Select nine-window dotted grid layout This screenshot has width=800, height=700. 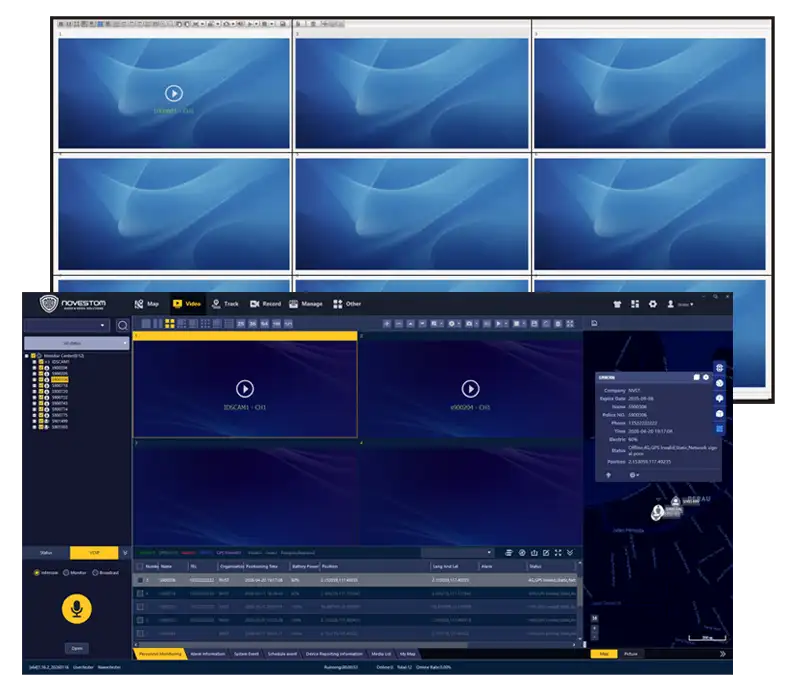(x=205, y=323)
